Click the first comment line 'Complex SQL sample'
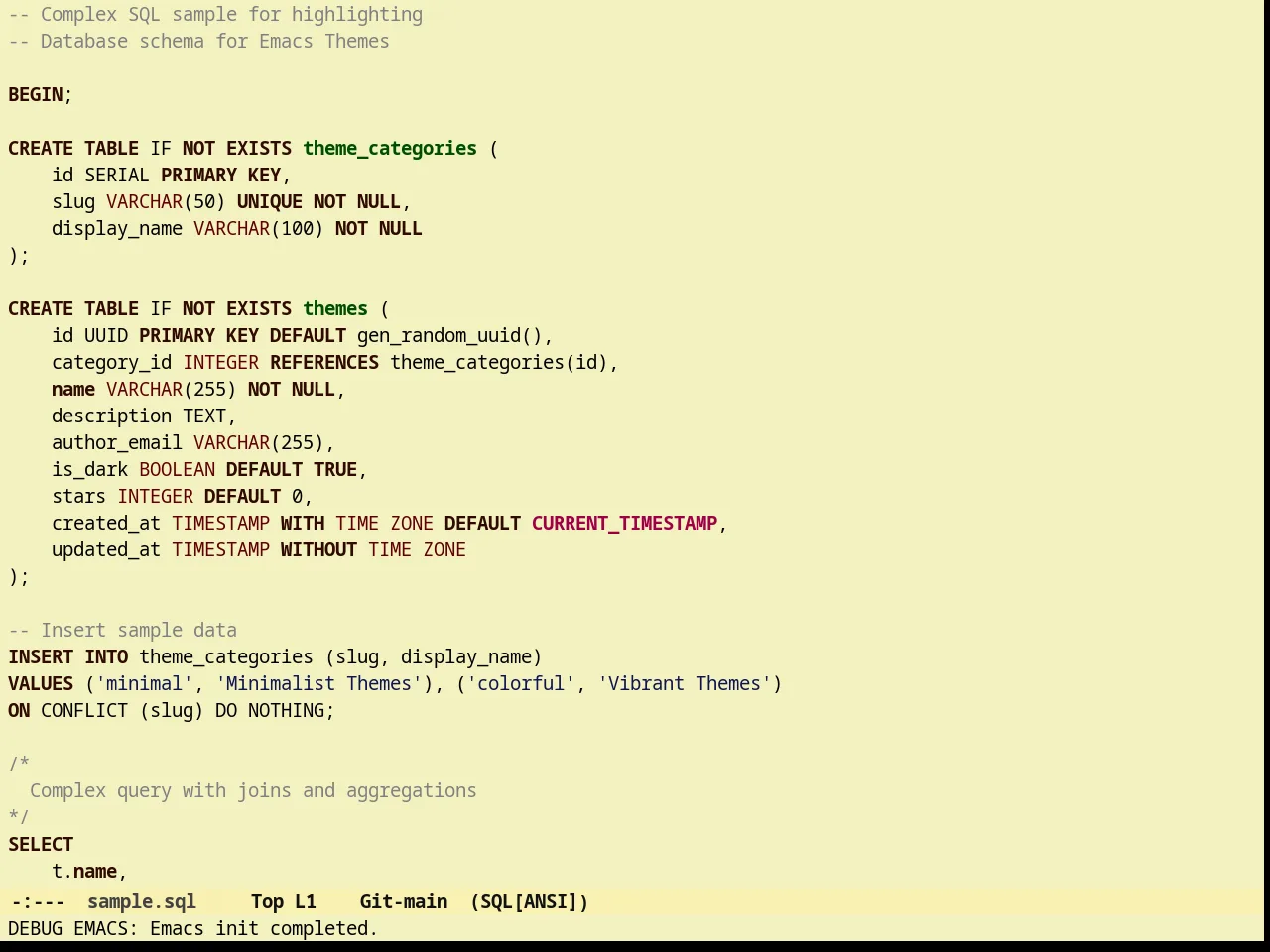Screen dimensions: 1270x952 pos(215,15)
